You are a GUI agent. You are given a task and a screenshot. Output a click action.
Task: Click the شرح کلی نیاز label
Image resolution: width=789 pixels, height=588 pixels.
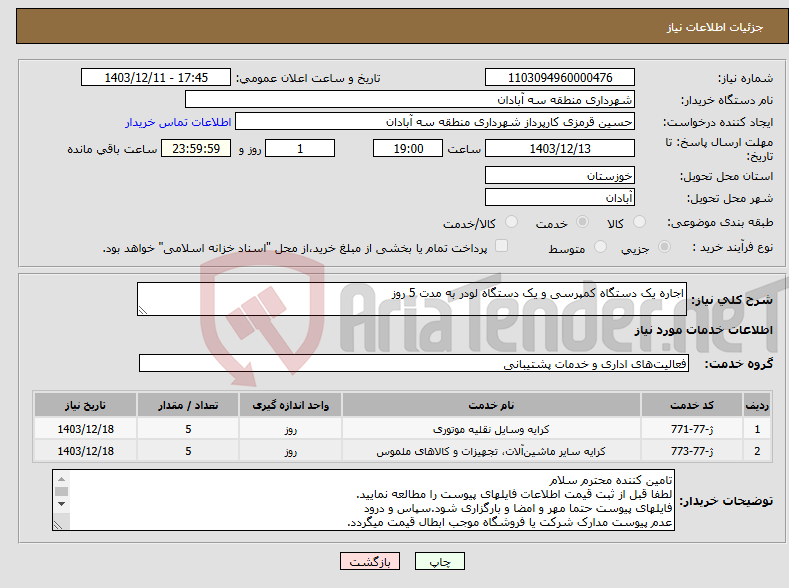coord(732,300)
